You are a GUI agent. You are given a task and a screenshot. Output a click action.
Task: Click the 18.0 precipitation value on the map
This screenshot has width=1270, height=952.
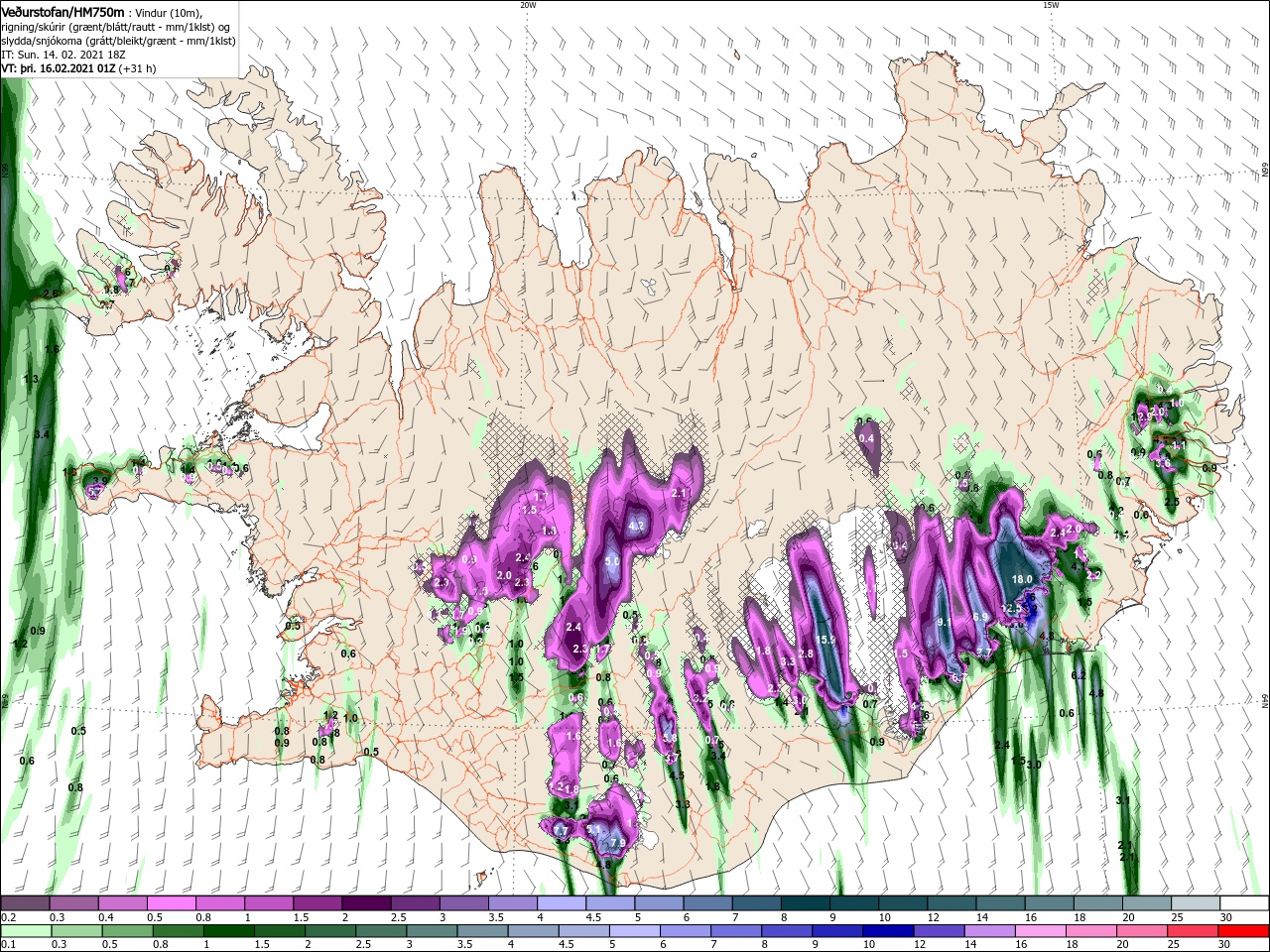click(x=1021, y=579)
